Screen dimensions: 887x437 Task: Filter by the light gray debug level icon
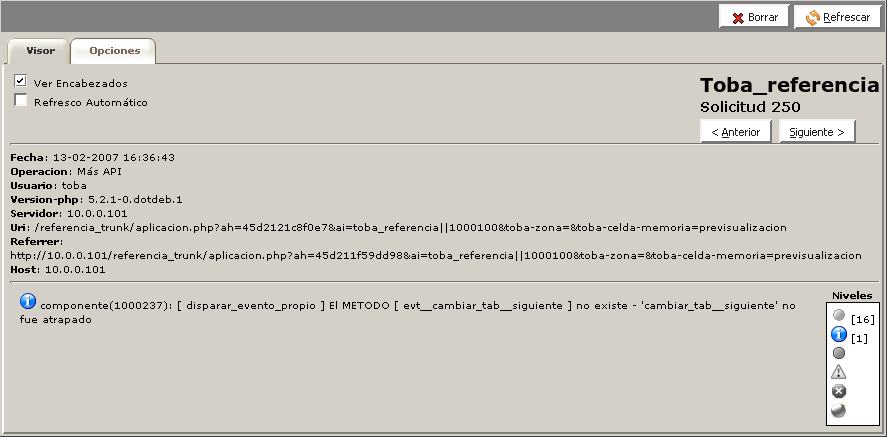click(x=839, y=315)
